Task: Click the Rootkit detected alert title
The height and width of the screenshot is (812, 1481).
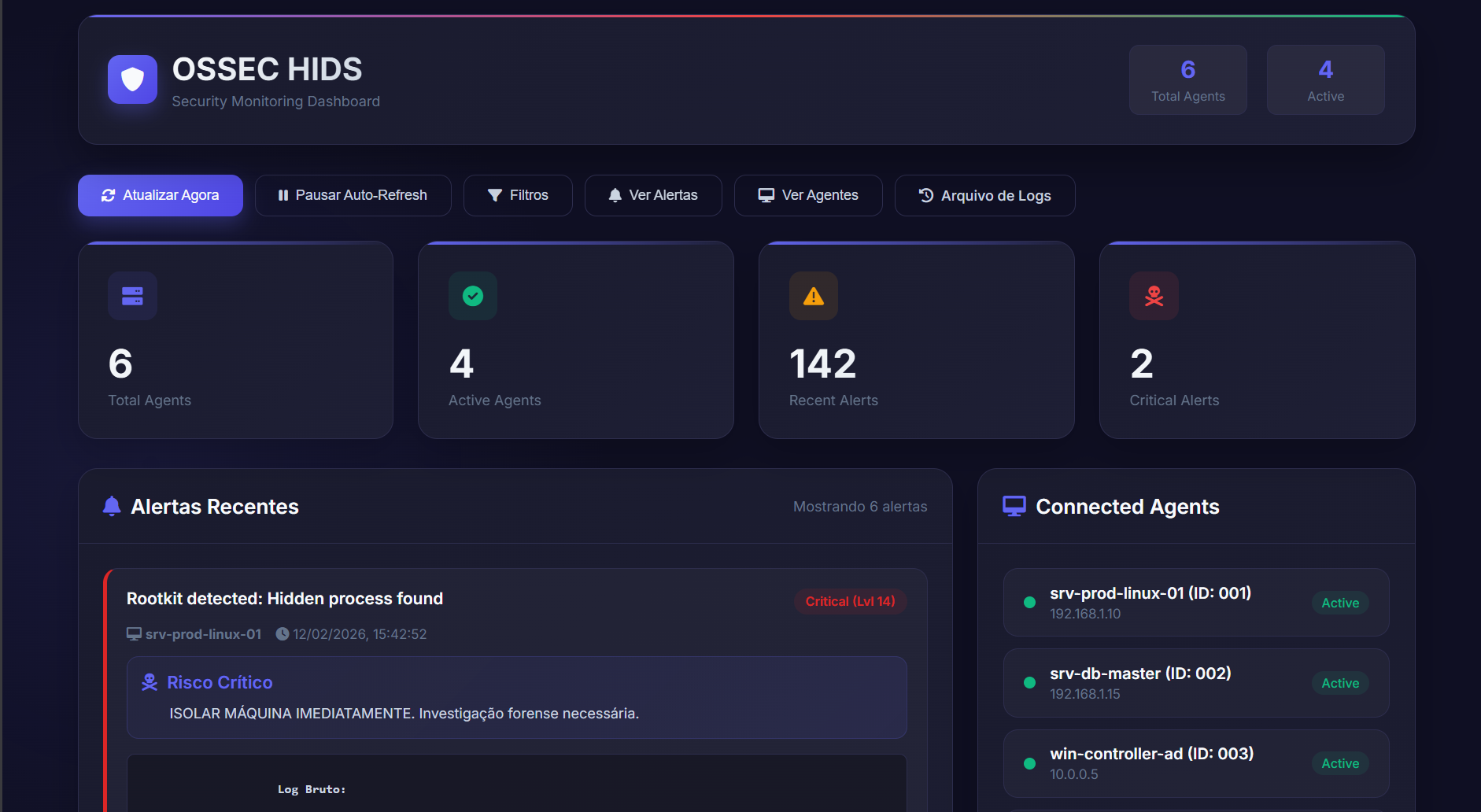Action: point(285,599)
